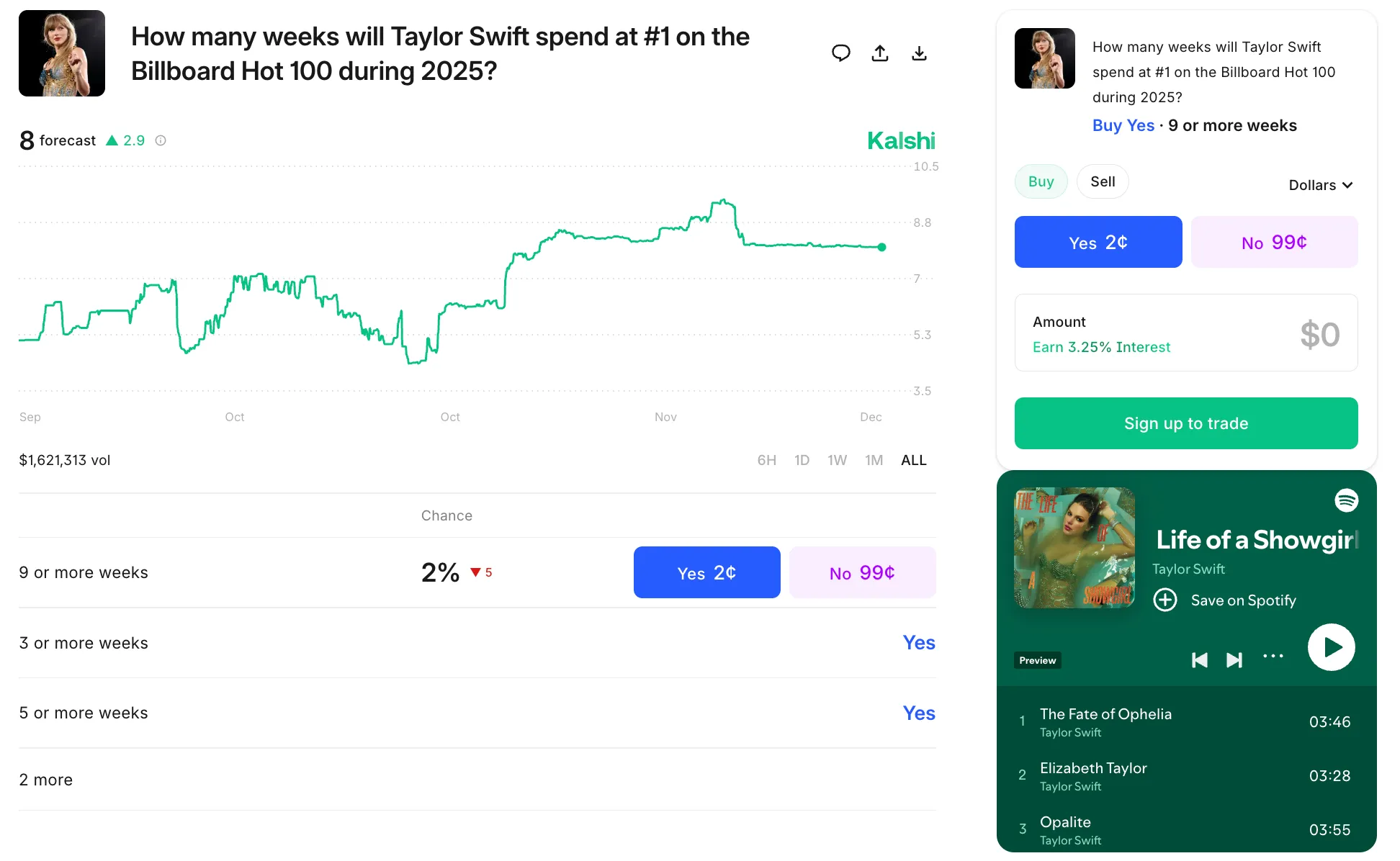Screen dimensions: 1400x861
Task: Open the Dollars currency dropdown
Action: coord(1320,185)
